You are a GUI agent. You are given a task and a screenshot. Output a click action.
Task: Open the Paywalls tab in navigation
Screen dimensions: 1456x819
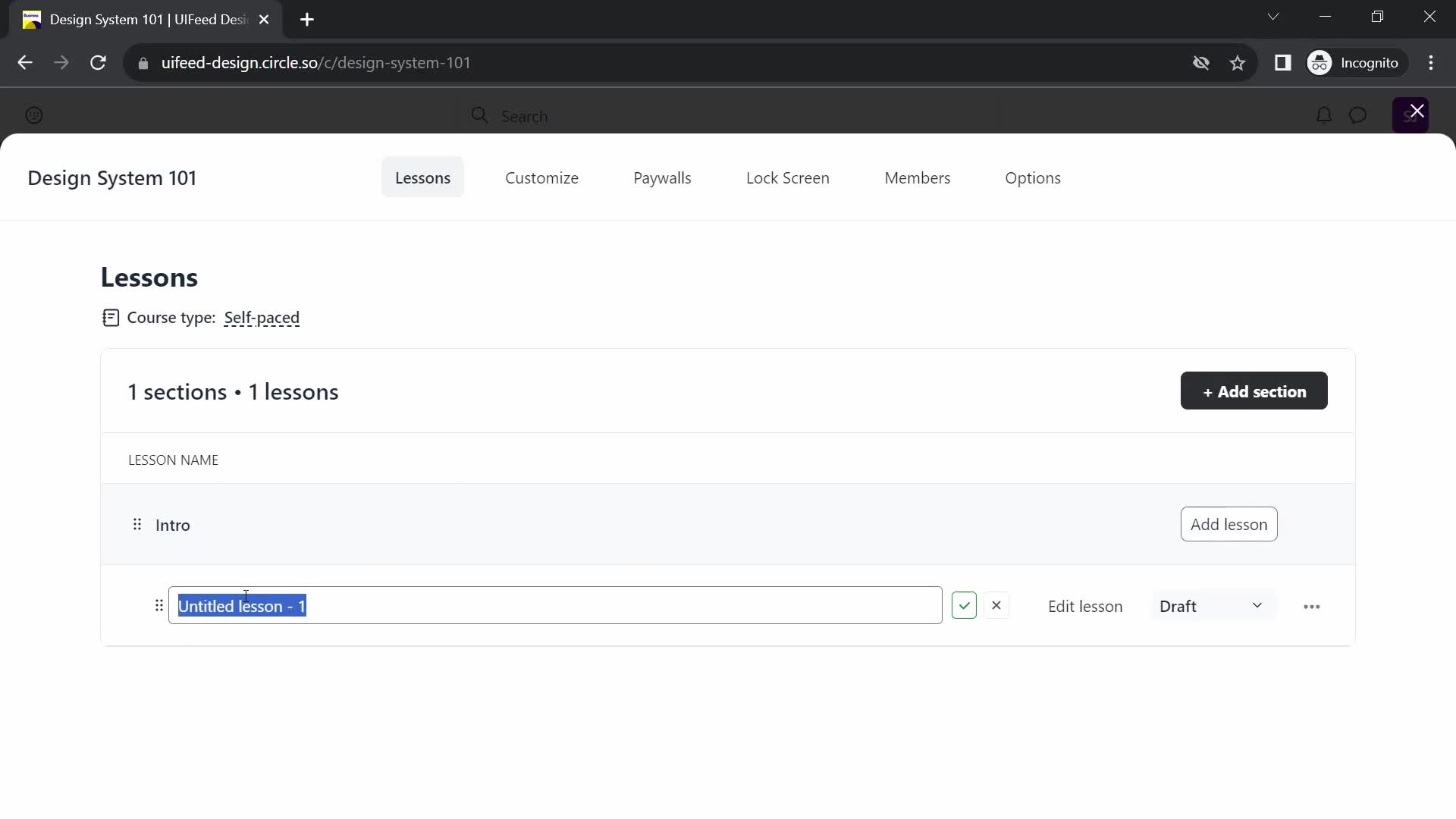tap(662, 177)
